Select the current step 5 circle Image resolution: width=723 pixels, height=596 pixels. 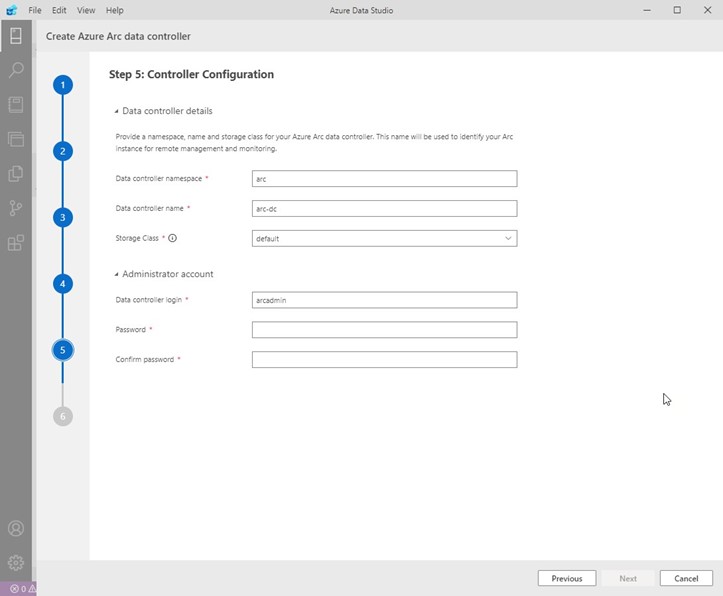63,350
